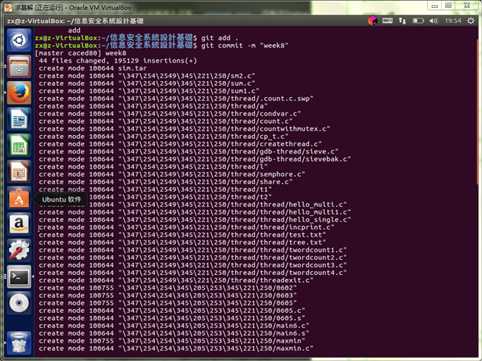Click the line ending in thread/share.c
This screenshot has width=482, height=361.
pyautogui.click(x=166, y=182)
